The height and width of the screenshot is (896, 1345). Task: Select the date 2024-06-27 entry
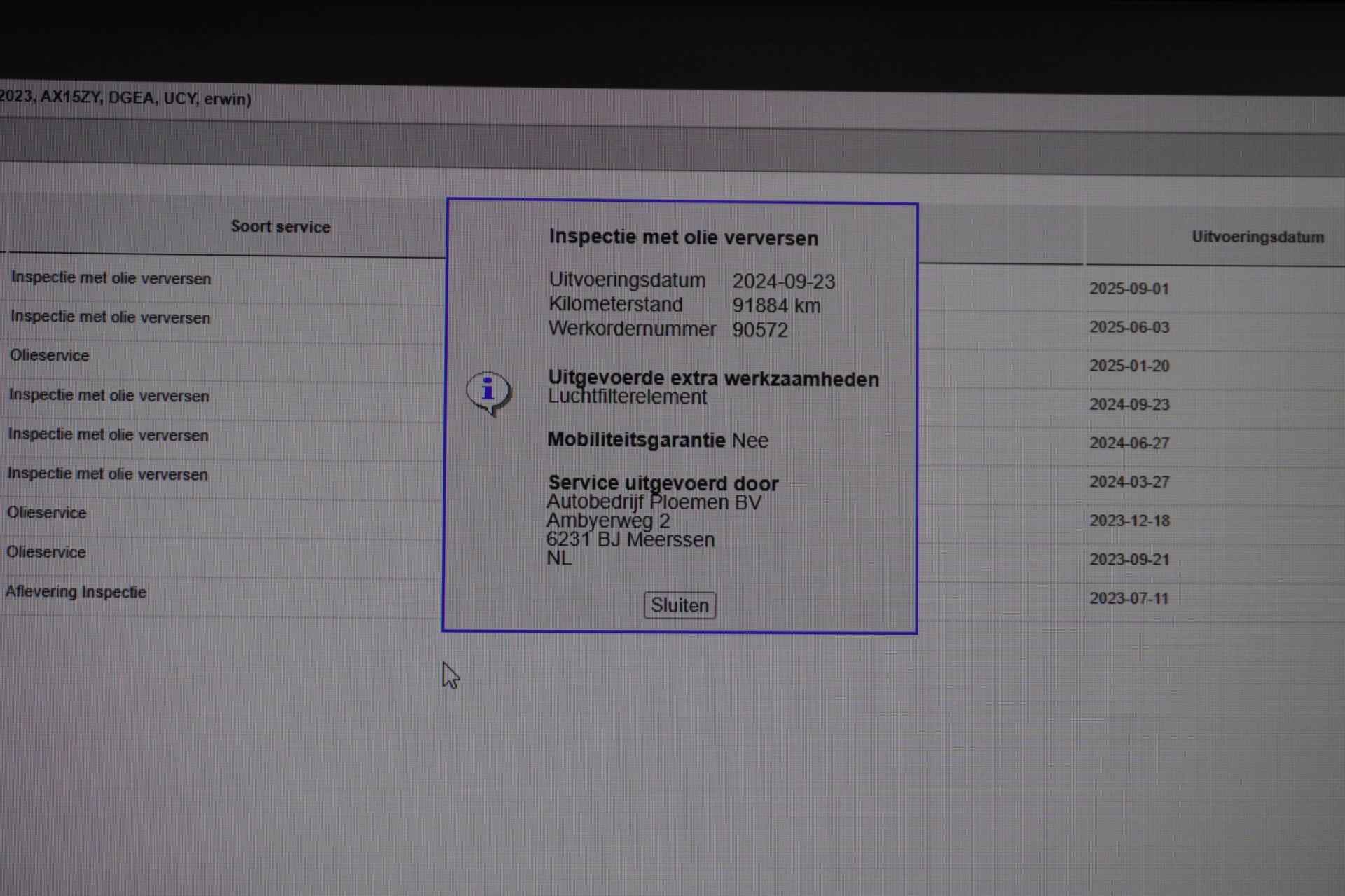[x=1129, y=443]
